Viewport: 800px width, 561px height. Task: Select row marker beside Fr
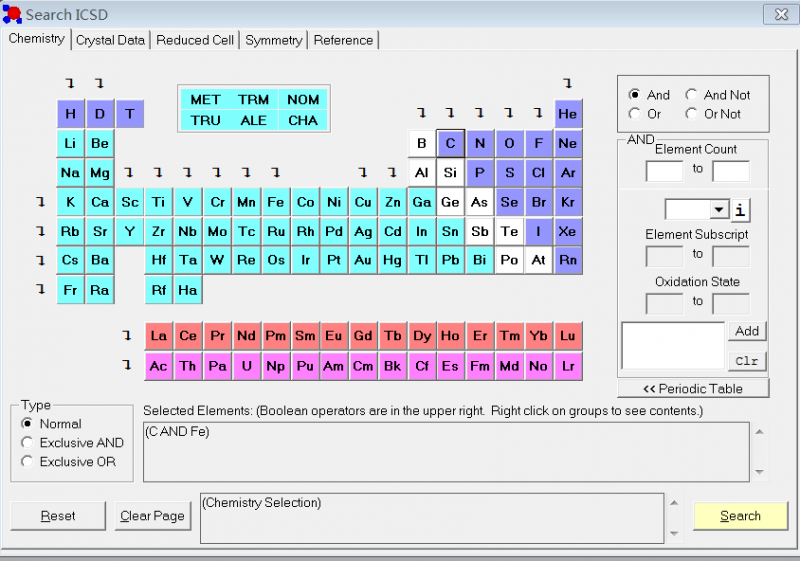pyautogui.click(x=41, y=290)
